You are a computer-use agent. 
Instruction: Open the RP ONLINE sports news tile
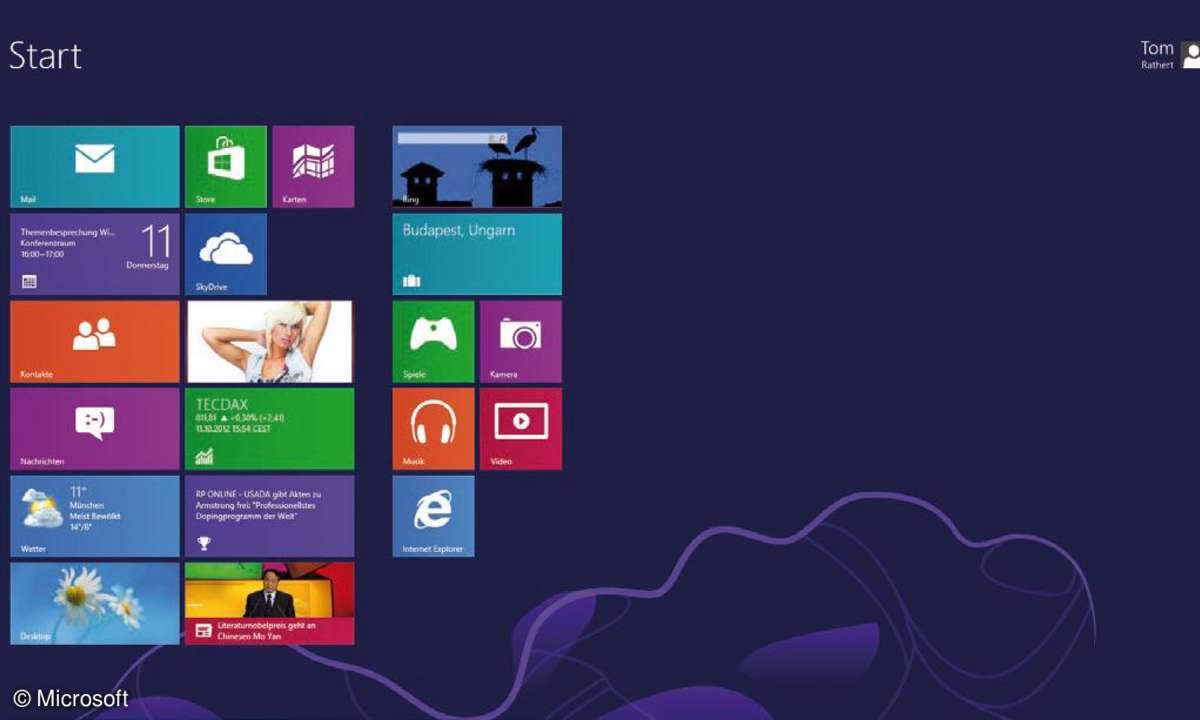coord(269,516)
